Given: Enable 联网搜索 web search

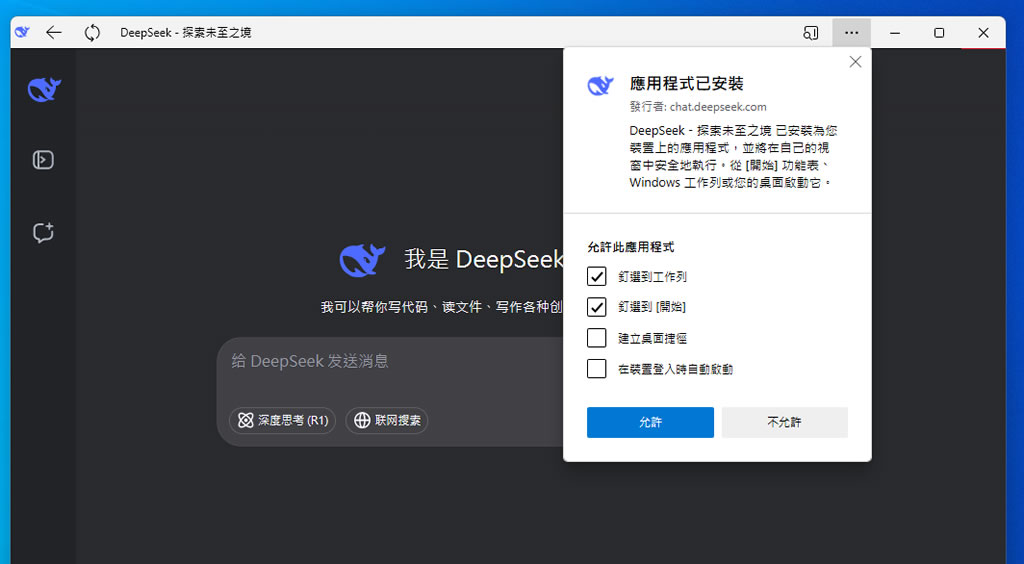Looking at the screenshot, I should coord(387,420).
